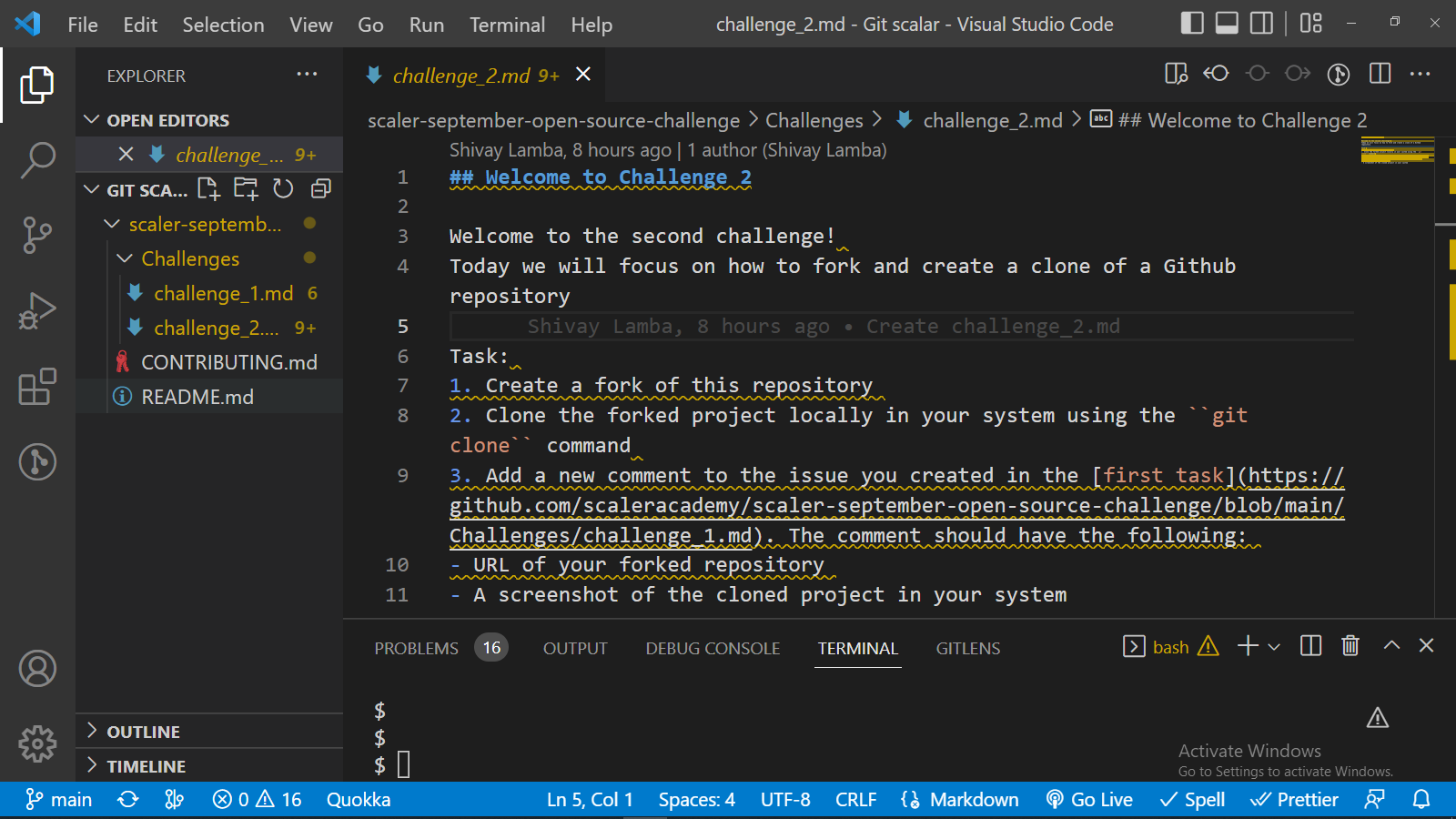Open the Settings gear icon

(x=36, y=743)
